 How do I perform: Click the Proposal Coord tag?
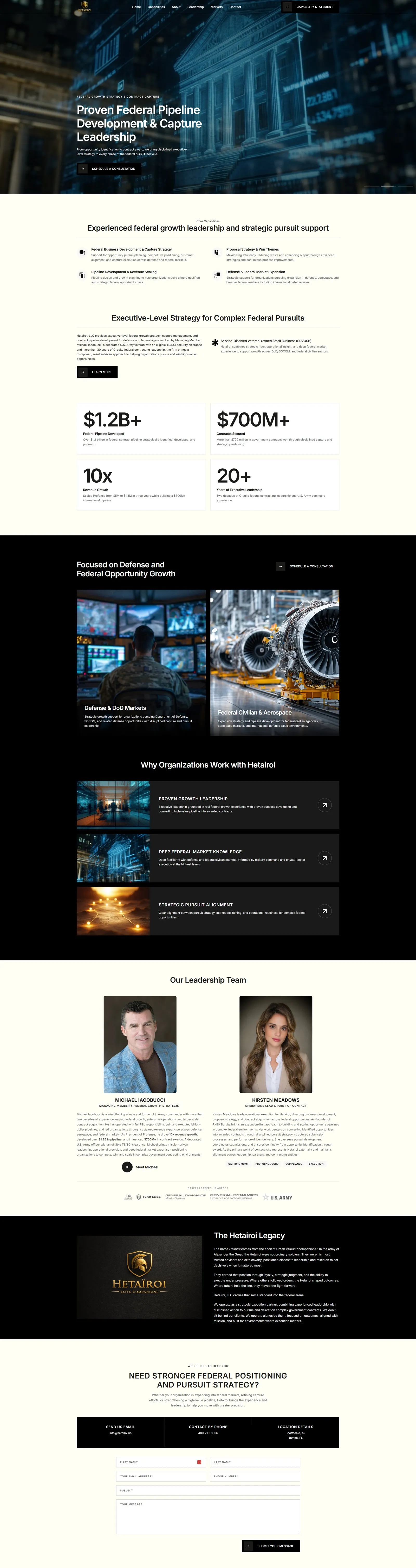[267, 1164]
